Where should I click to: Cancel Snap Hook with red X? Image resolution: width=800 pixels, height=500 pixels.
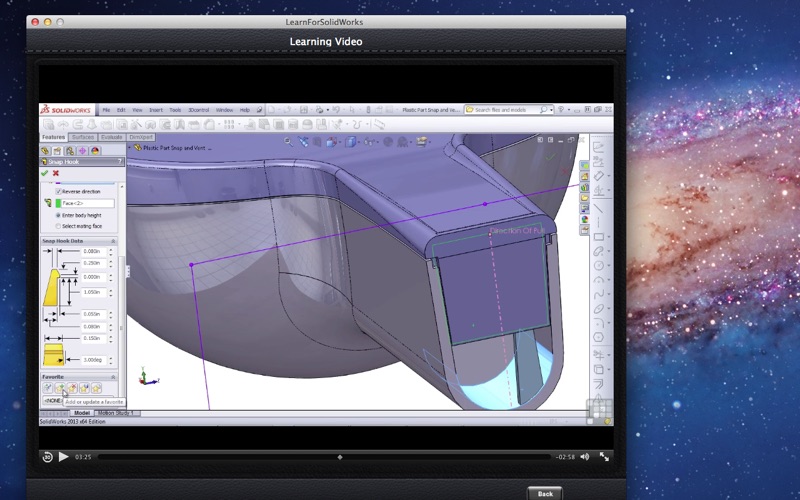coord(56,173)
